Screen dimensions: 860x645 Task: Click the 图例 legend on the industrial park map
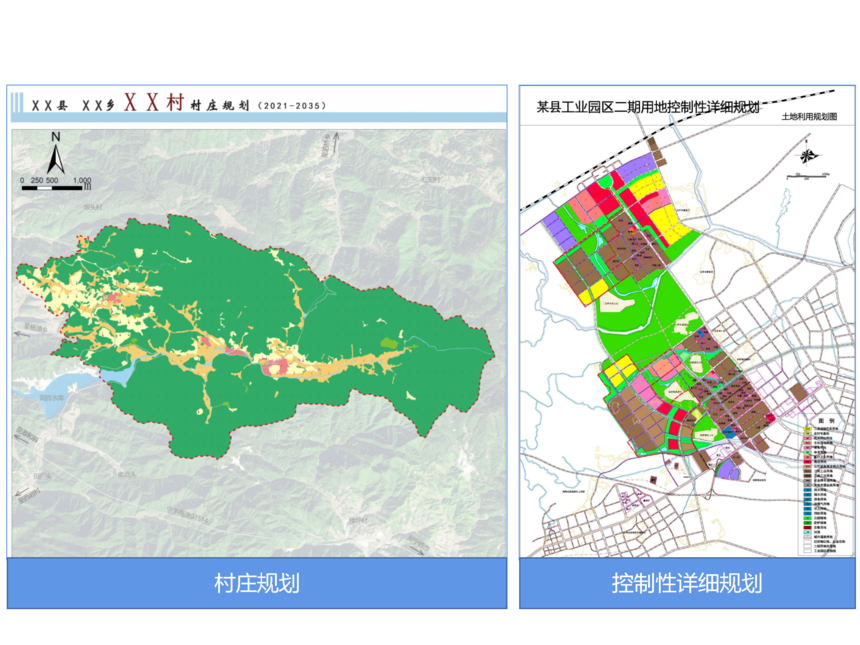(x=824, y=486)
